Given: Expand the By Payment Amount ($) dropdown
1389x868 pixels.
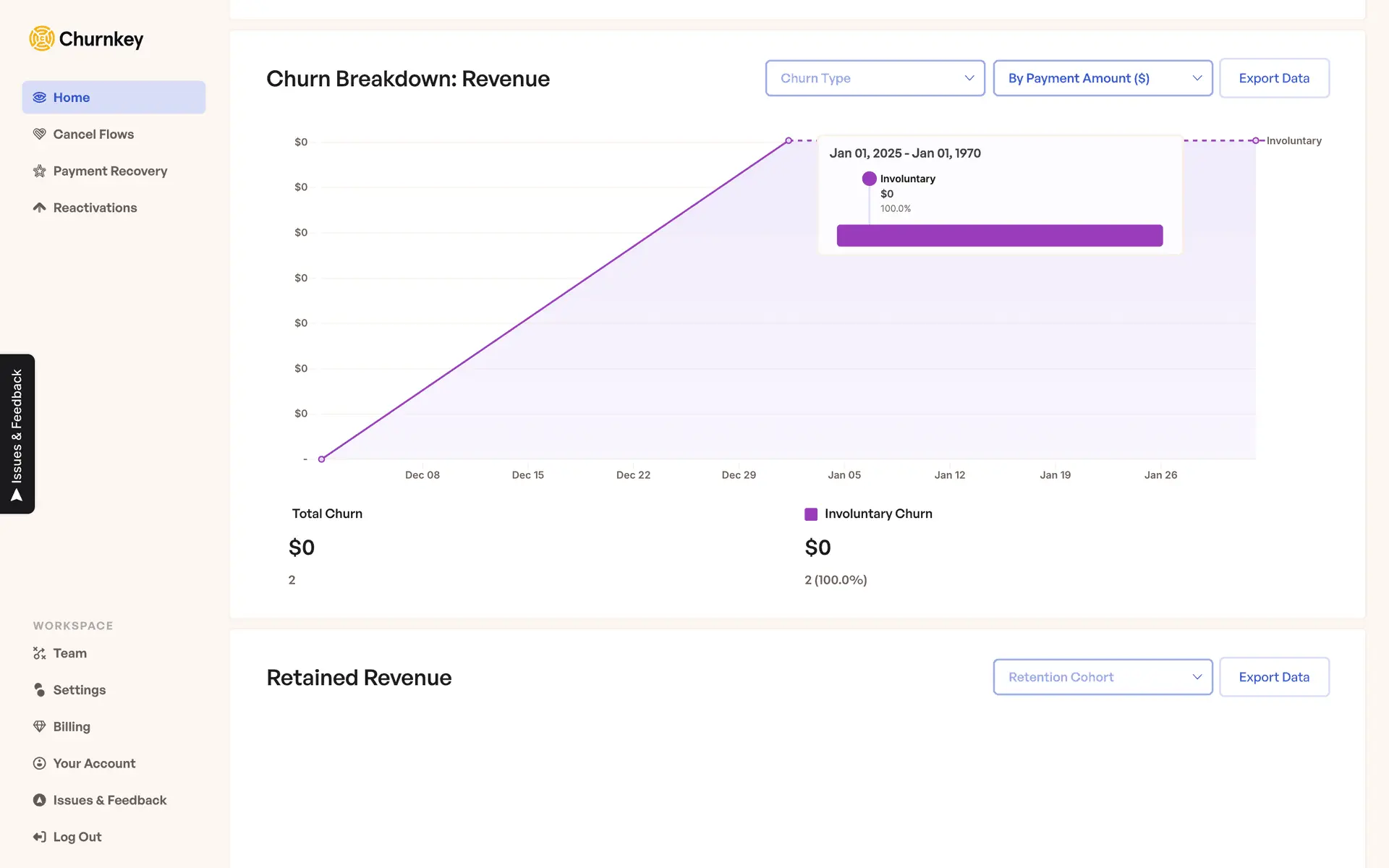Looking at the screenshot, I should (x=1102, y=78).
